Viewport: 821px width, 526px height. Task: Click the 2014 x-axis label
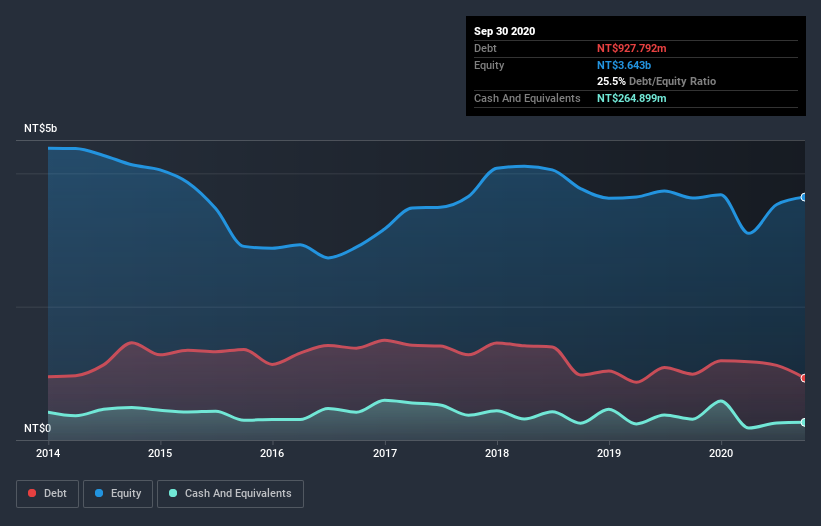tap(48, 453)
